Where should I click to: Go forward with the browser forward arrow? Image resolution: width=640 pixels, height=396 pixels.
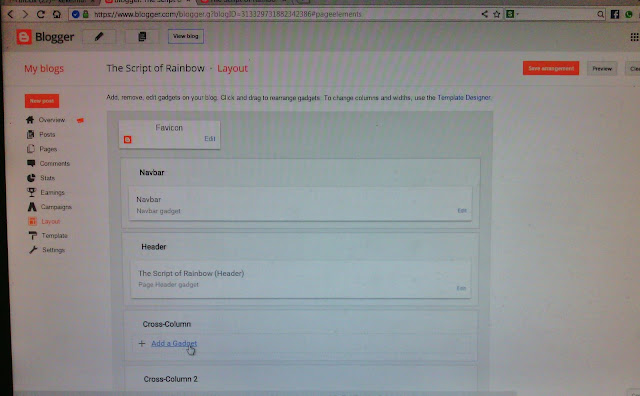click(25, 14)
